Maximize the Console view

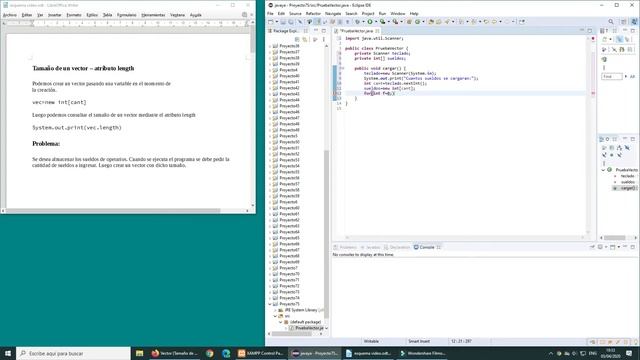click(633, 247)
